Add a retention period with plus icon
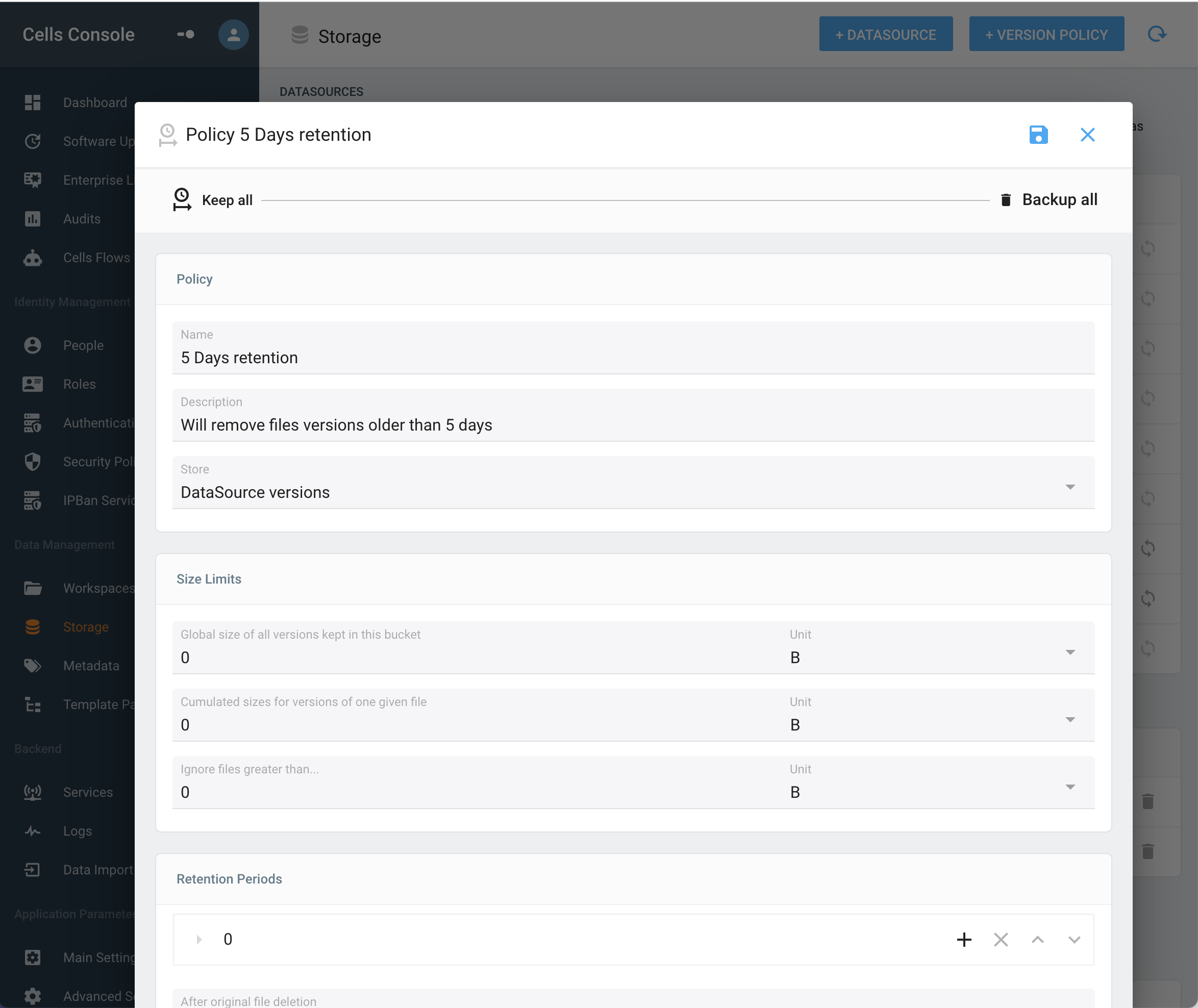1198x1008 pixels. [964, 940]
